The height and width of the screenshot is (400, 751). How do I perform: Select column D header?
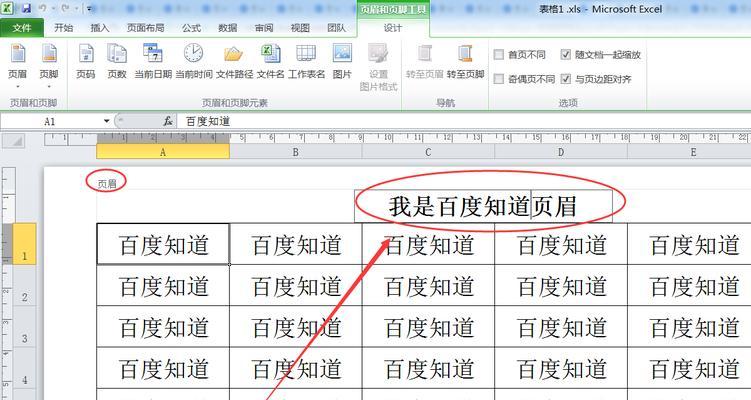coord(561,152)
